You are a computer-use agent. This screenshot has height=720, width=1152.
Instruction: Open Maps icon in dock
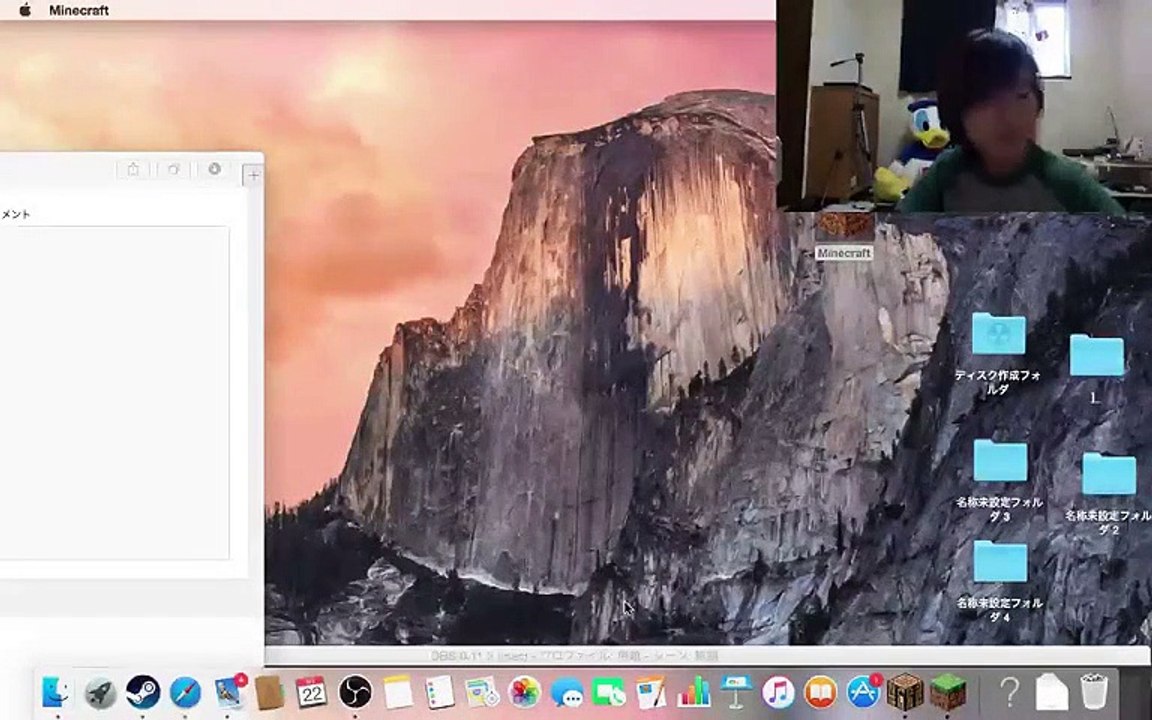tap(482, 692)
